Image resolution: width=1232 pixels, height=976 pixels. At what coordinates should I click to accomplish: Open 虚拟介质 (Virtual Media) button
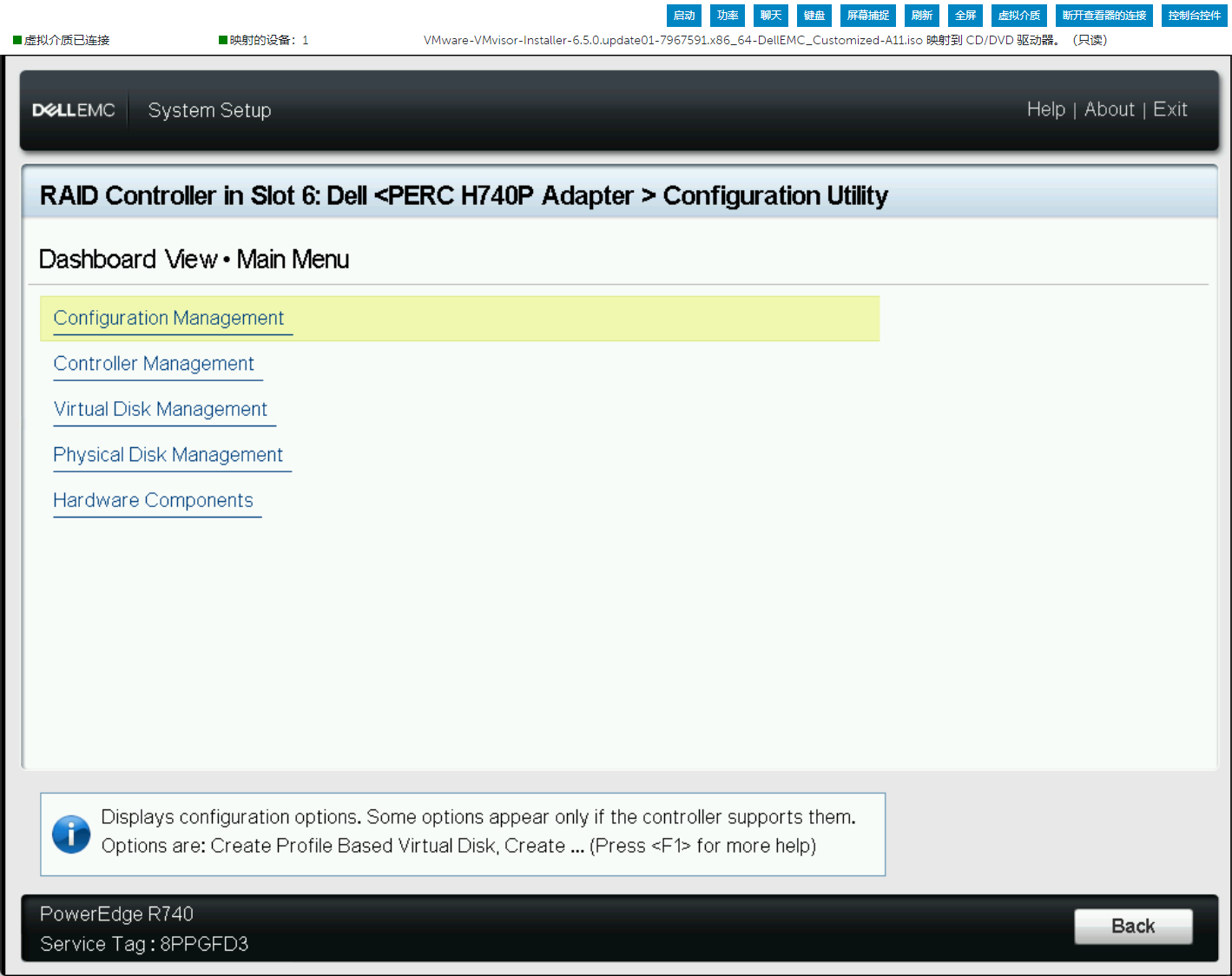point(1019,15)
